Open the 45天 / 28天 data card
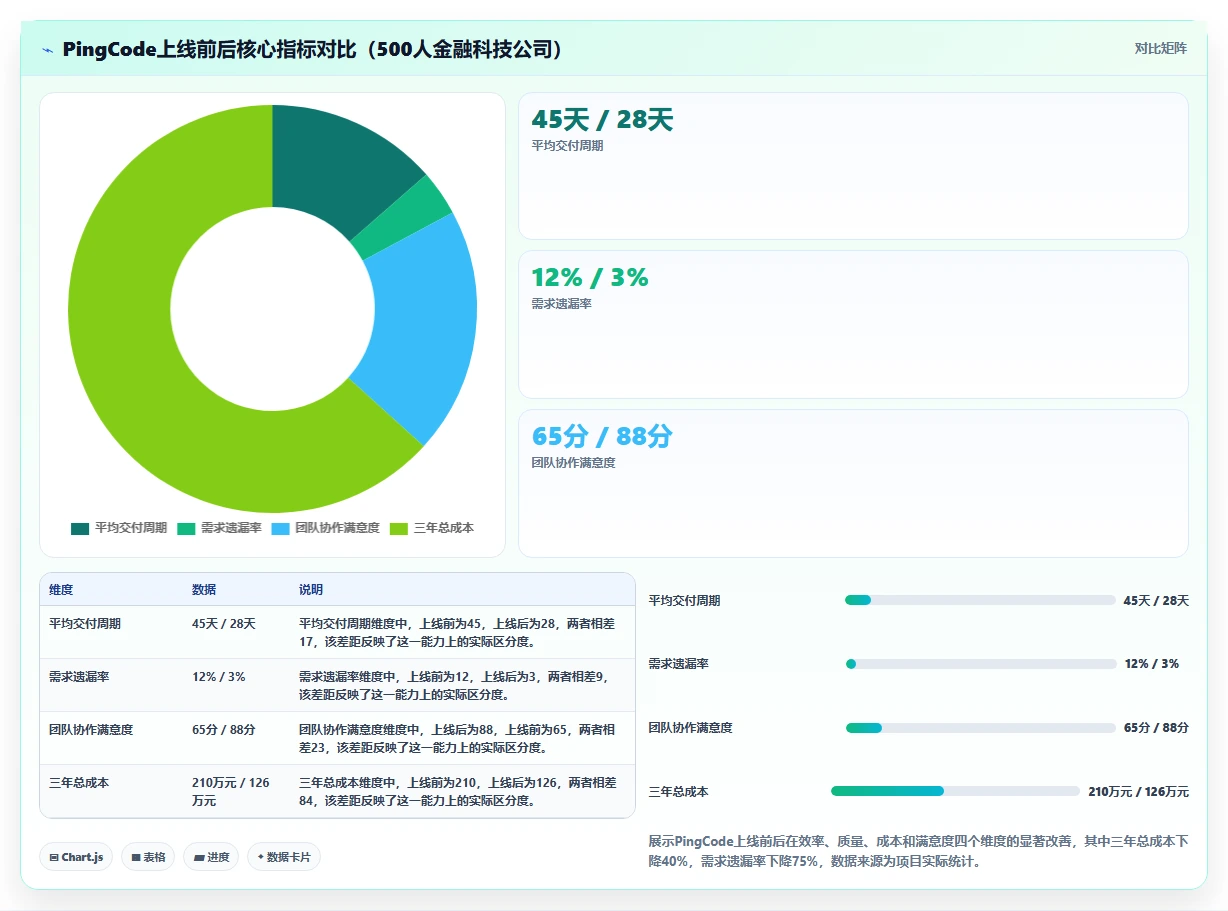 coord(853,166)
